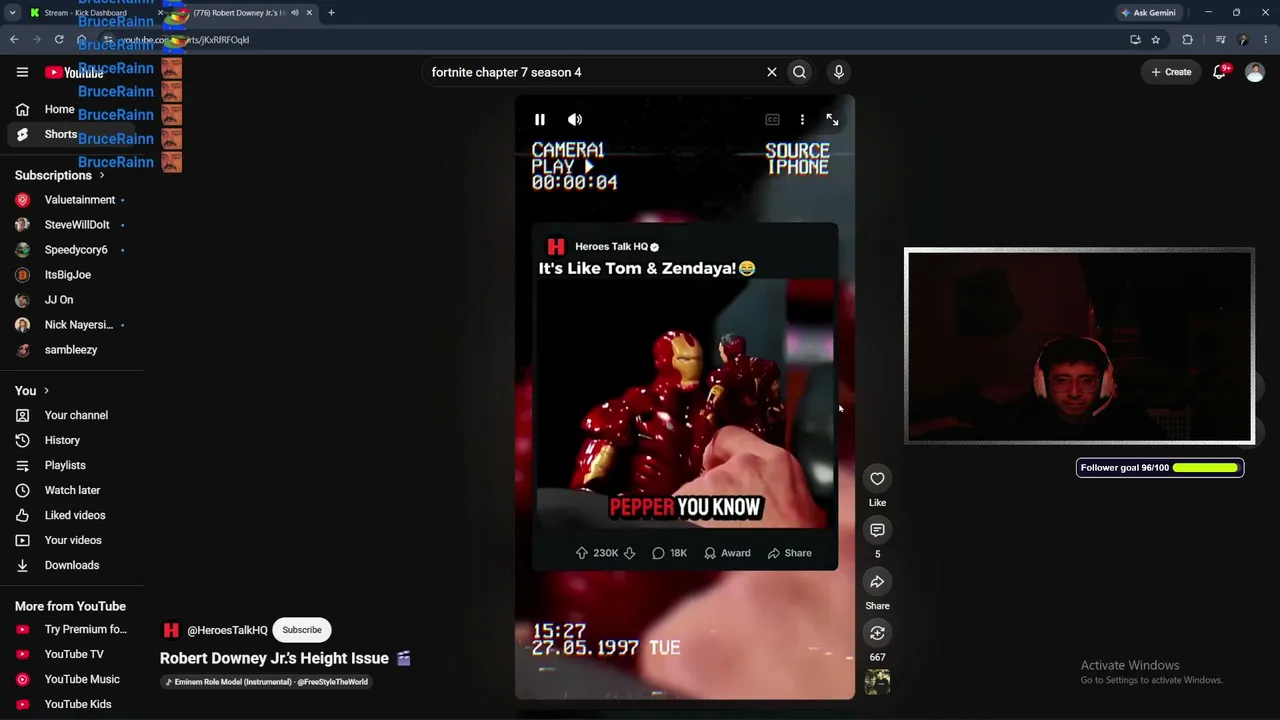1280x720 pixels.
Task: Open a new browser tab
Action: click(331, 13)
